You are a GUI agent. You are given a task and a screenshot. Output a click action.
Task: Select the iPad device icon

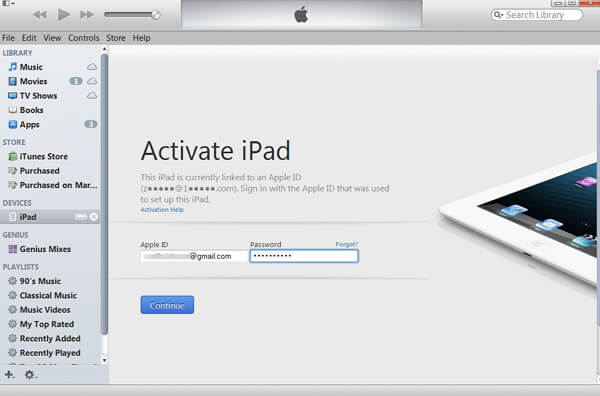pos(13,217)
